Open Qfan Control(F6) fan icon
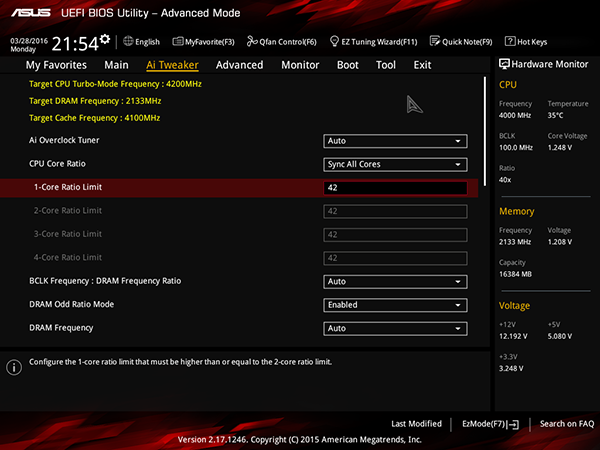The height and width of the screenshot is (450, 600). (x=252, y=41)
